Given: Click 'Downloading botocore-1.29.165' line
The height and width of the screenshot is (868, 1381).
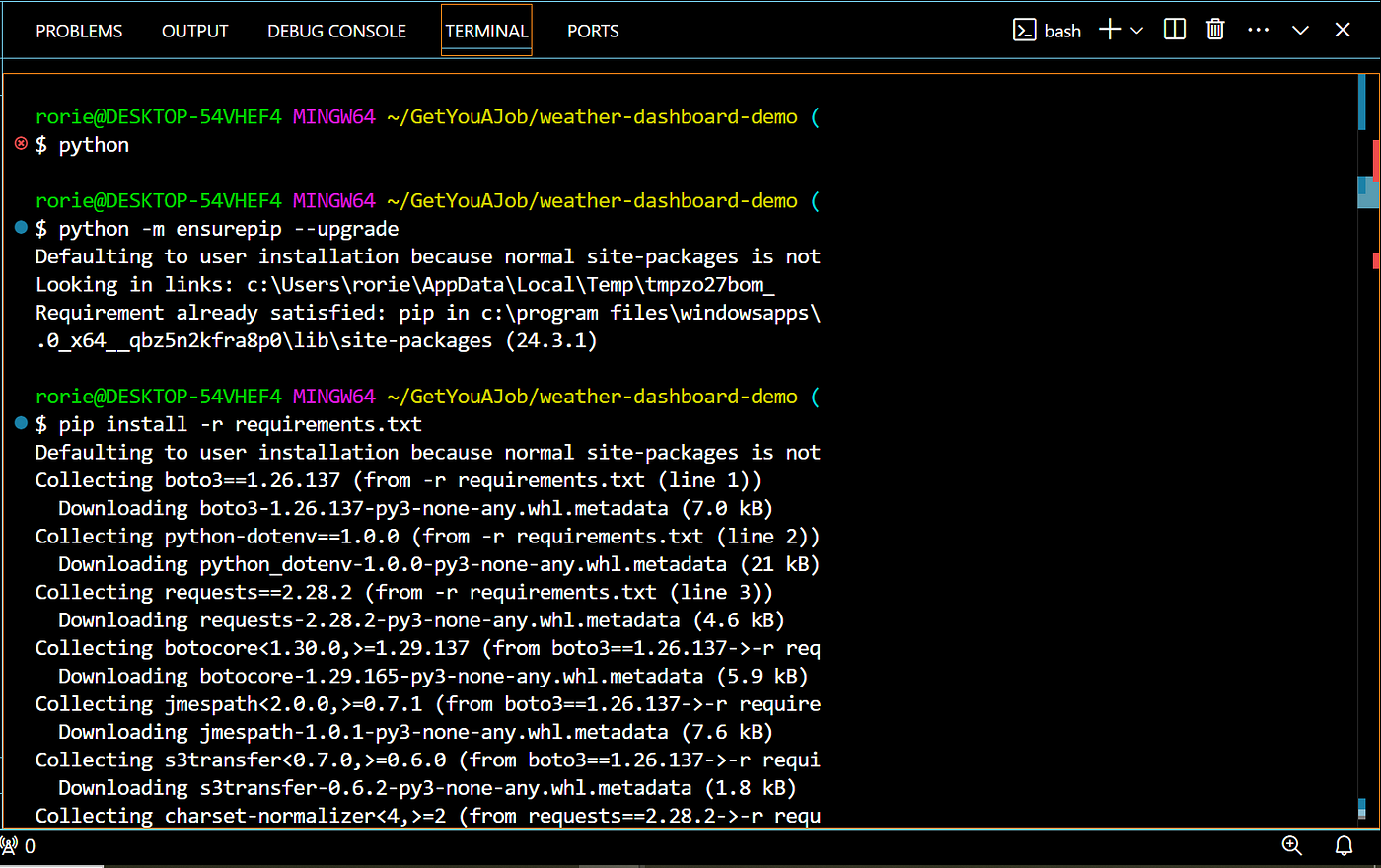Looking at the screenshot, I should point(433,676).
